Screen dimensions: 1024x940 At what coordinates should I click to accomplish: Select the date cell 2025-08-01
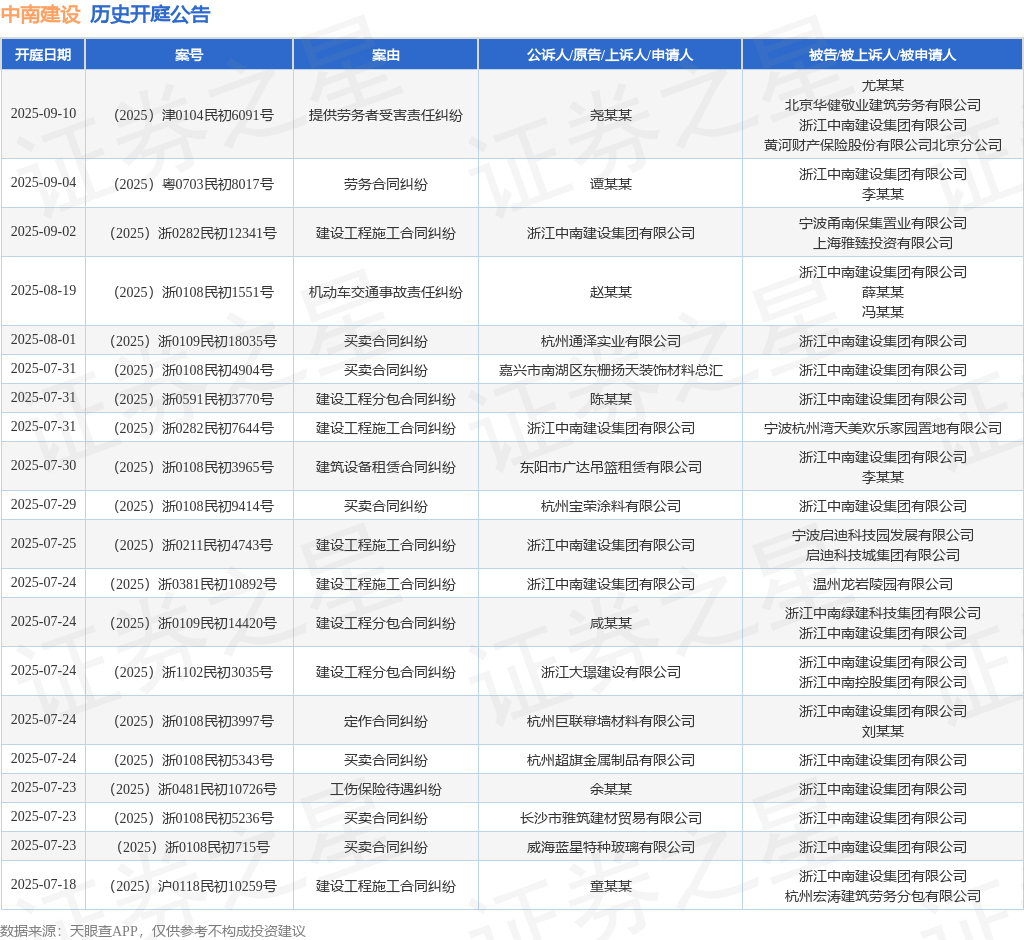click(x=43, y=340)
